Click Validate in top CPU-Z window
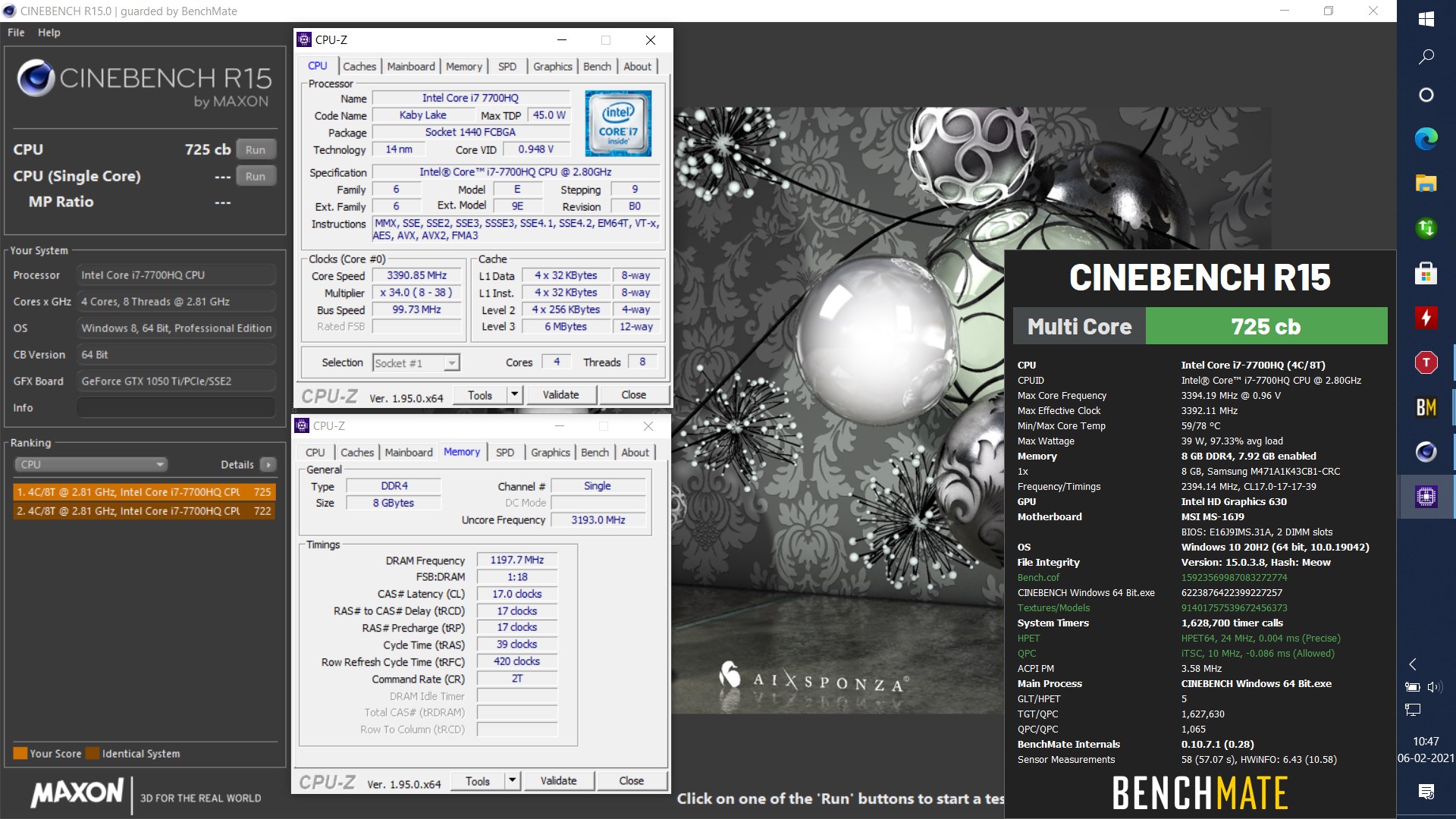 [561, 395]
